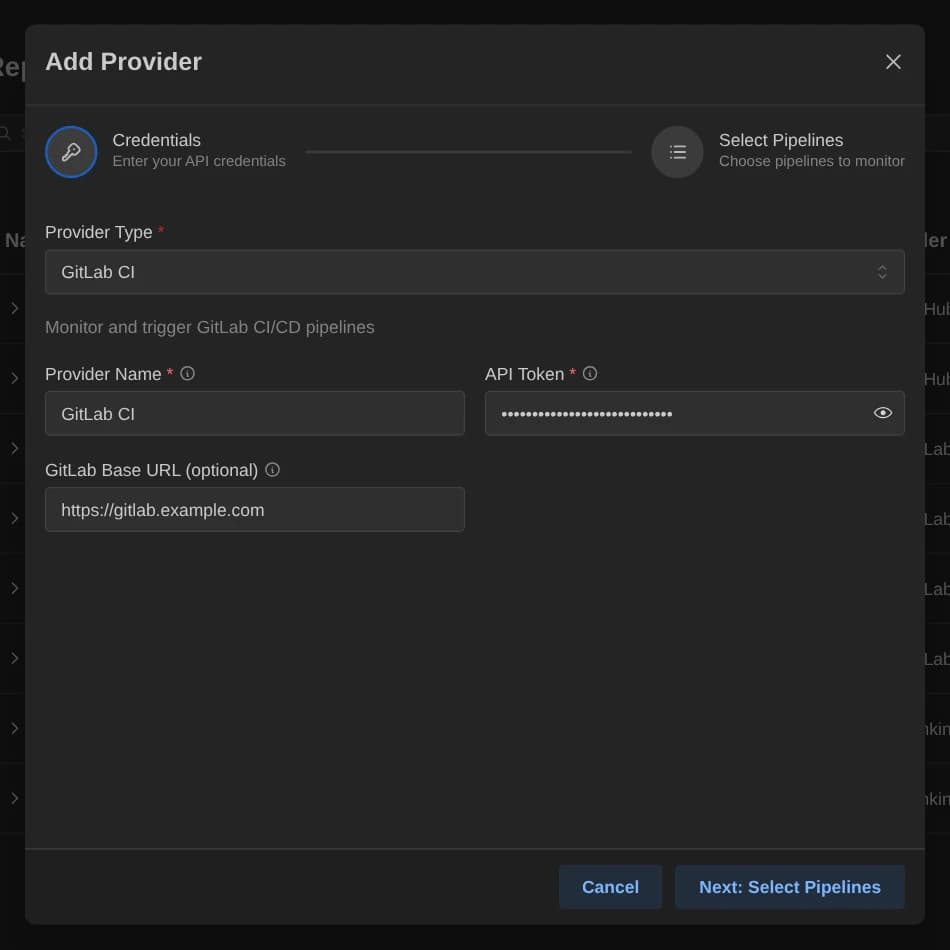Show info for Provider Name field
Screen dimensions: 950x950
click(187, 373)
